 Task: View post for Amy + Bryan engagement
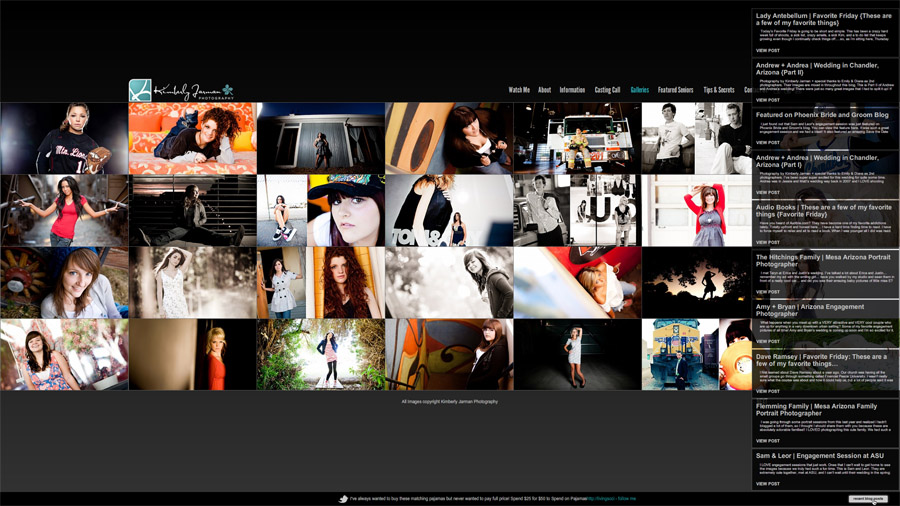click(767, 341)
